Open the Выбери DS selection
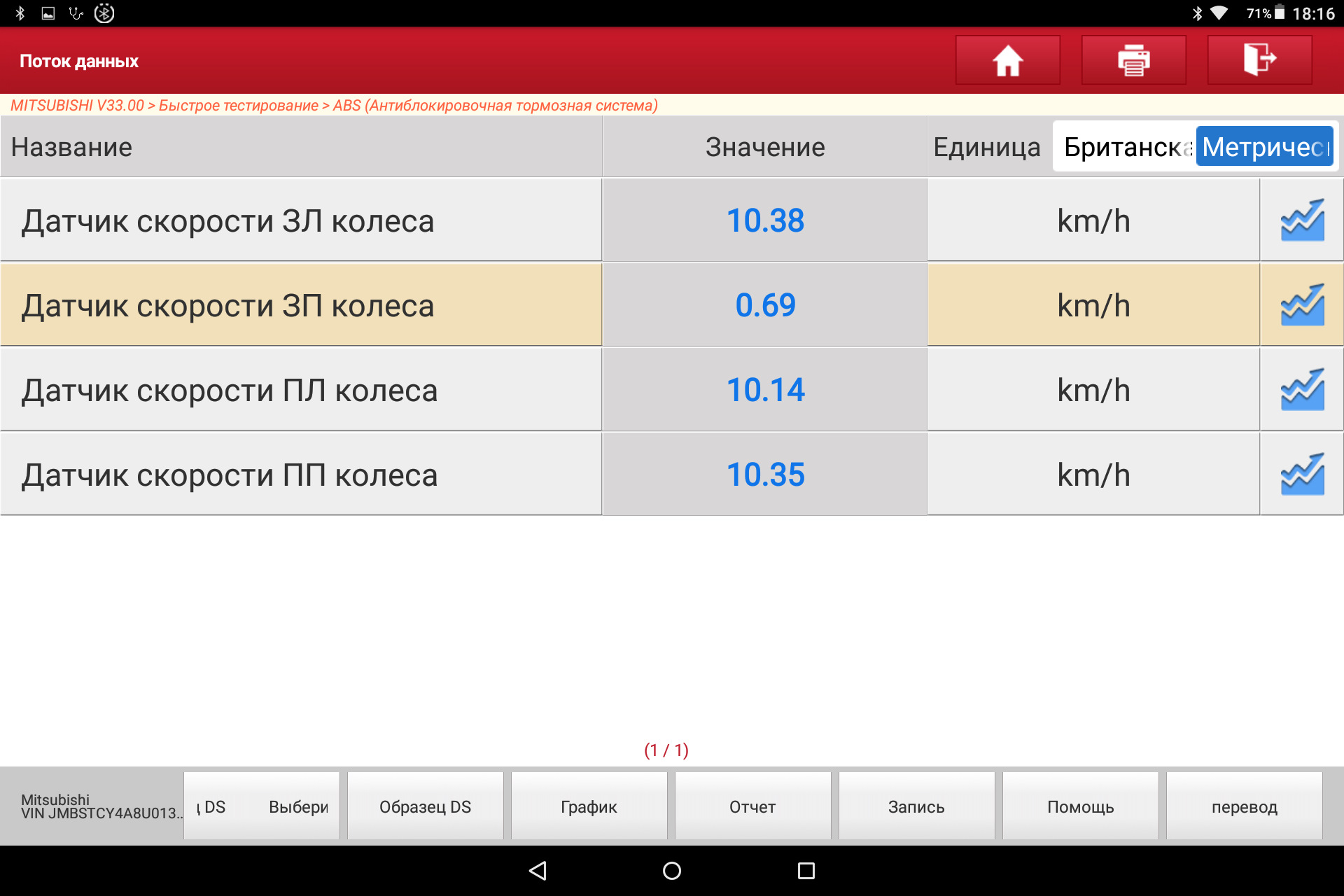The width and height of the screenshot is (1344, 896). click(x=261, y=806)
